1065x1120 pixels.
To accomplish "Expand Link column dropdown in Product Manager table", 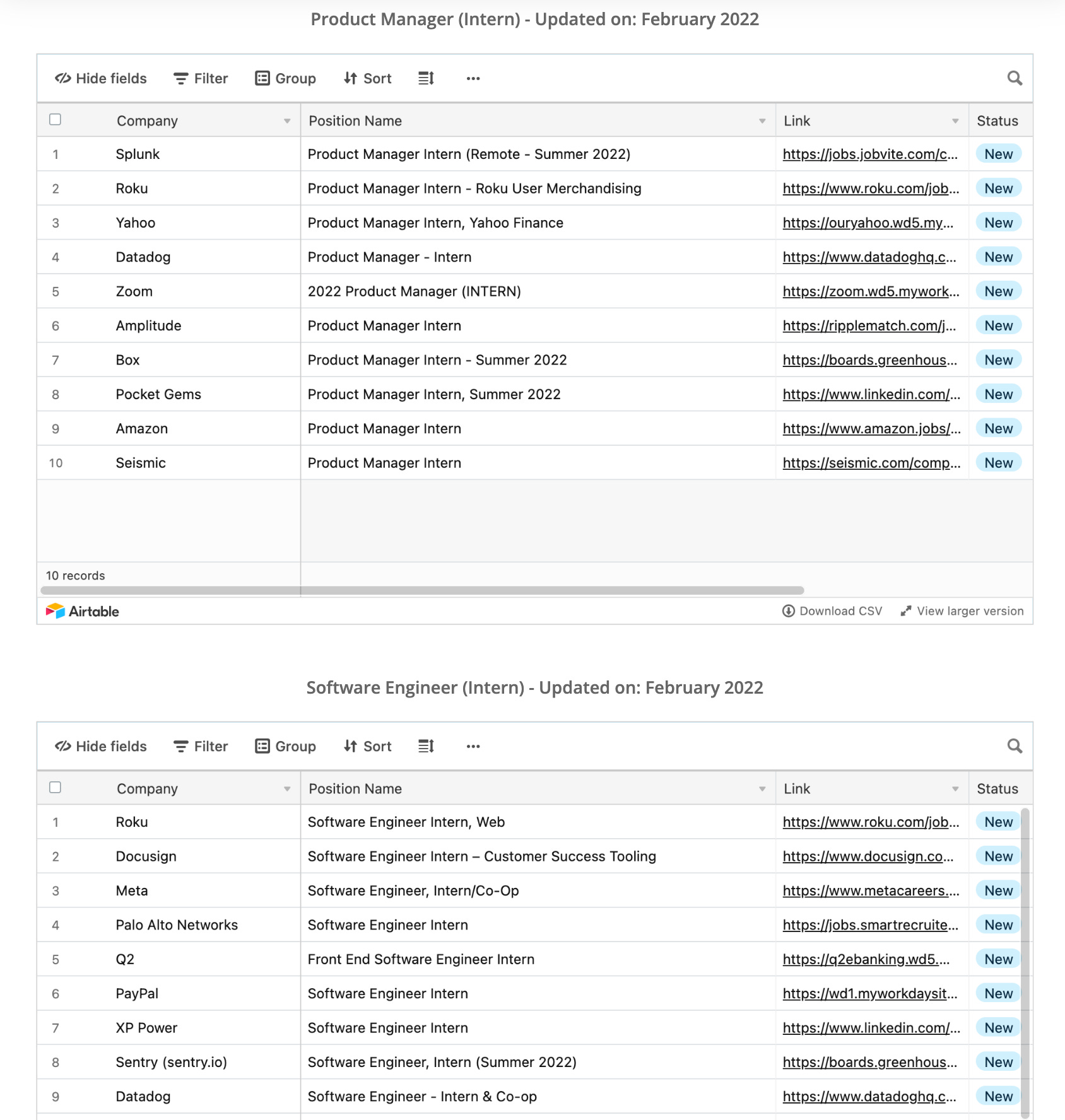I will pos(955,121).
